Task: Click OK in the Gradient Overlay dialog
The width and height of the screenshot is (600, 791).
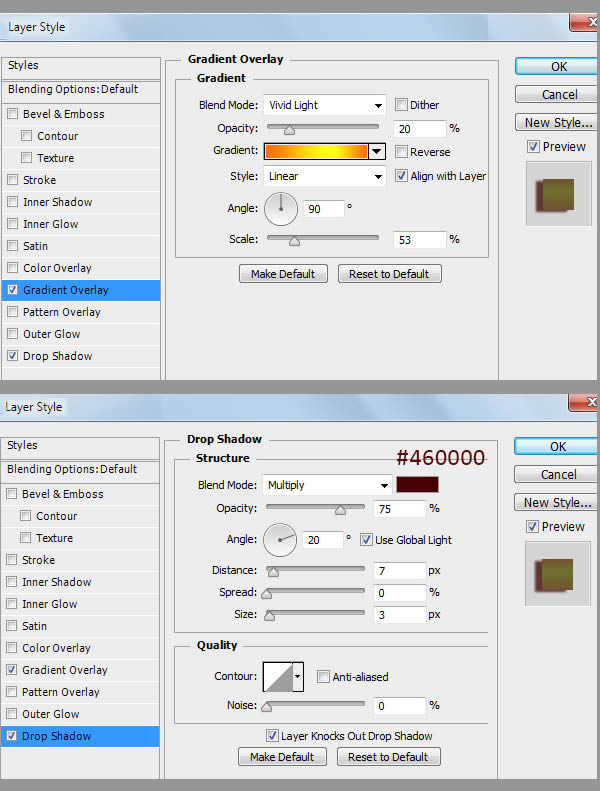Action: click(x=558, y=66)
